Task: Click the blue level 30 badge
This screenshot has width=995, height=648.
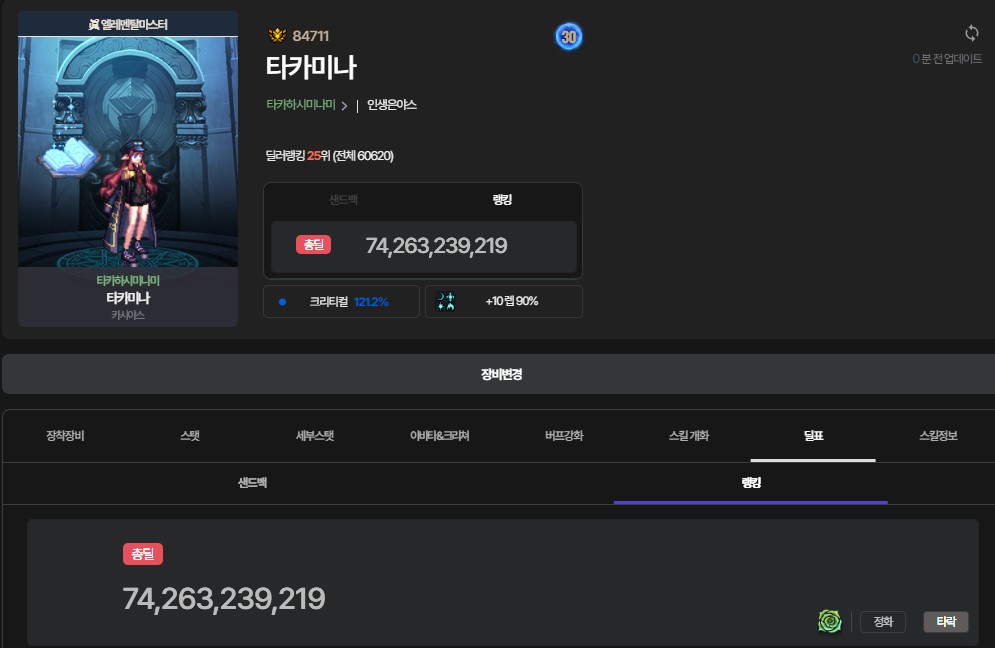Action: (569, 36)
